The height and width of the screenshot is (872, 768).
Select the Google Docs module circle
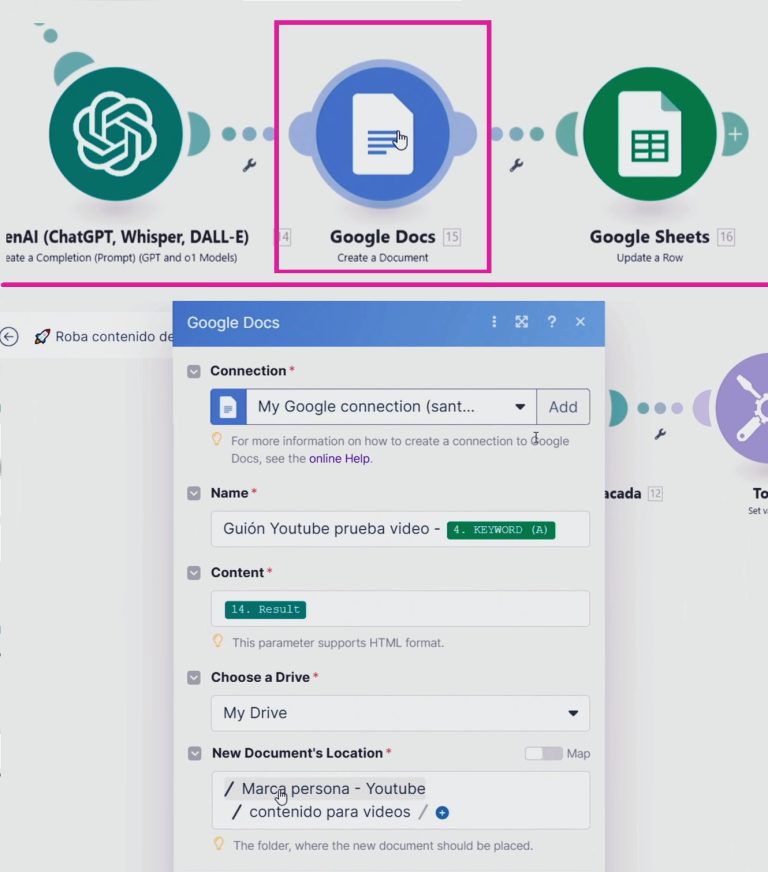(382, 134)
